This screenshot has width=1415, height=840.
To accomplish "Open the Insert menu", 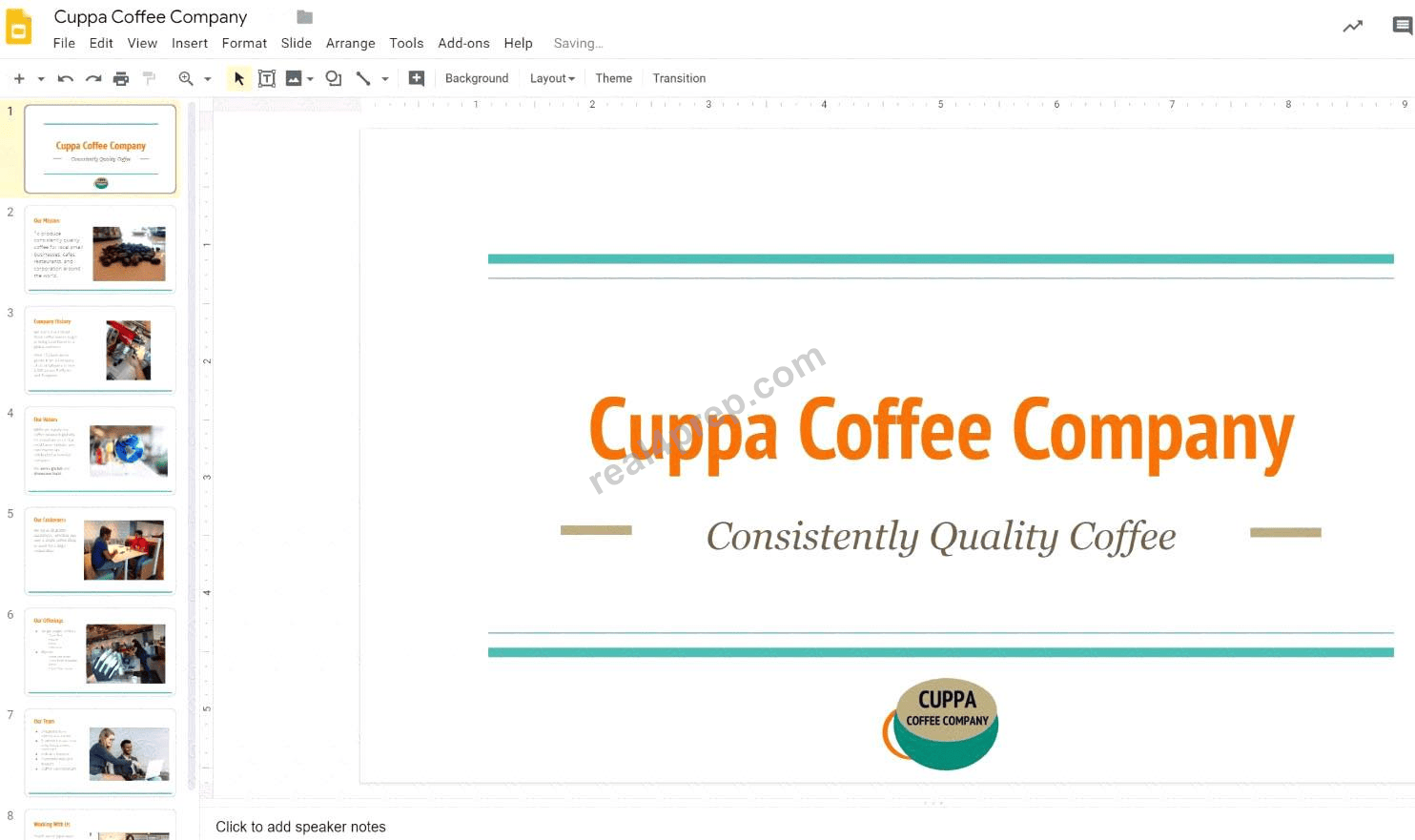I will click(x=190, y=43).
